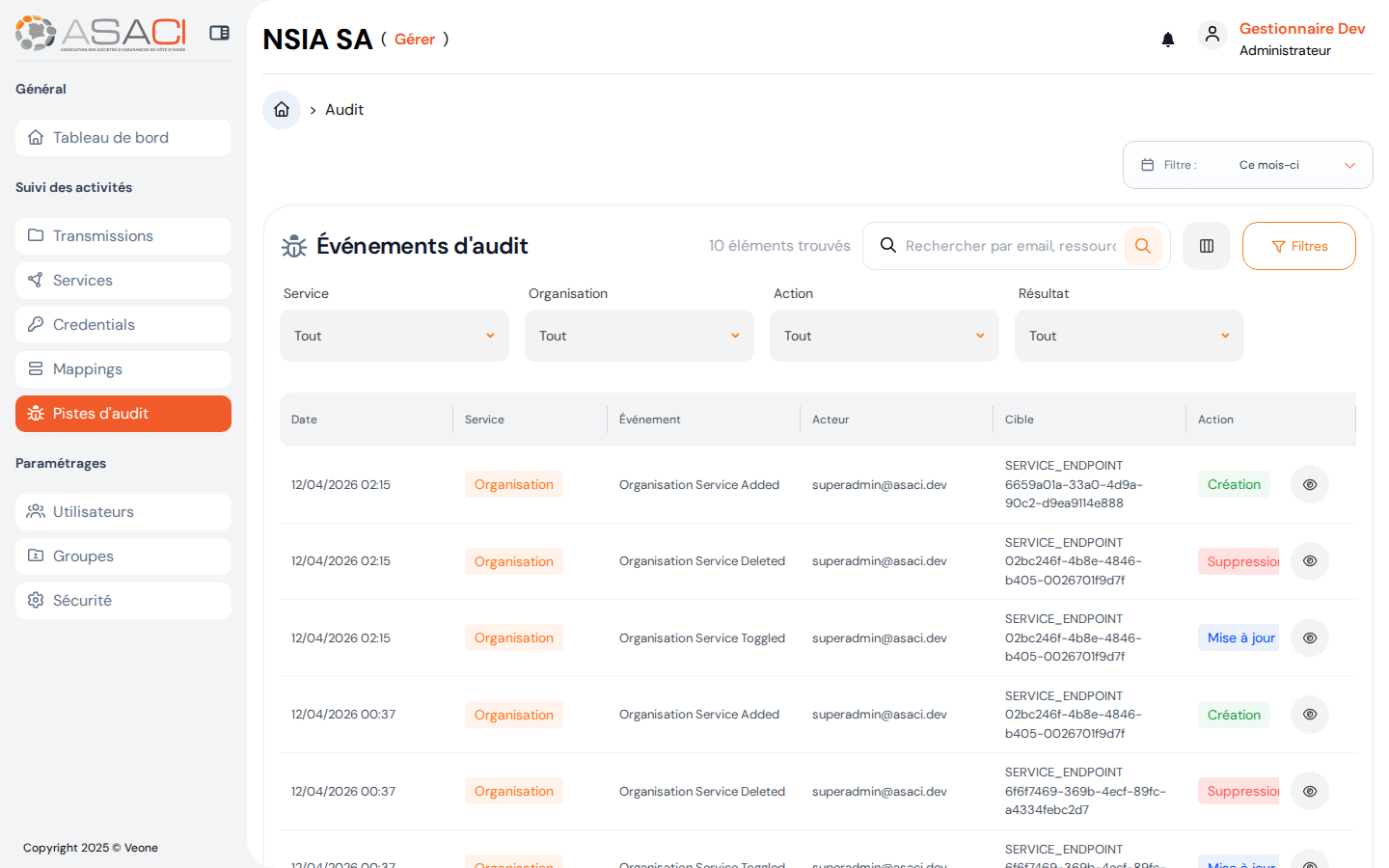Focus the email or resource search field
The width and height of the screenshot is (1389, 868).
1009,246
